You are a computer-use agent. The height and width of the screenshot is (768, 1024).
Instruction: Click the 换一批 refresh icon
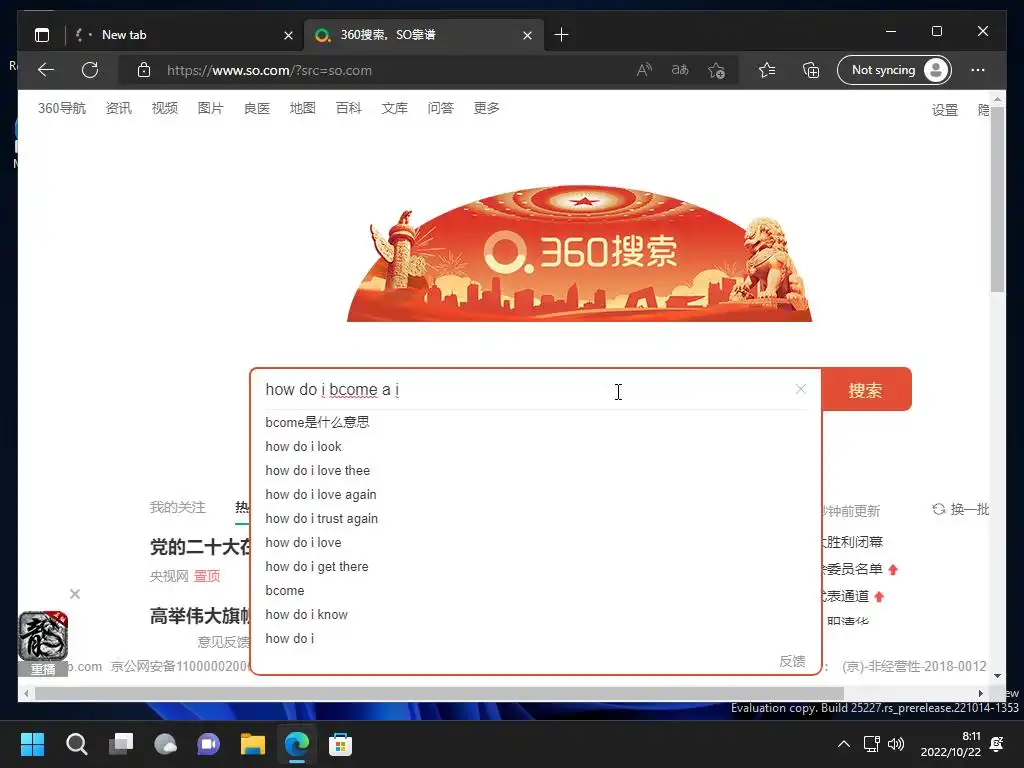939,509
